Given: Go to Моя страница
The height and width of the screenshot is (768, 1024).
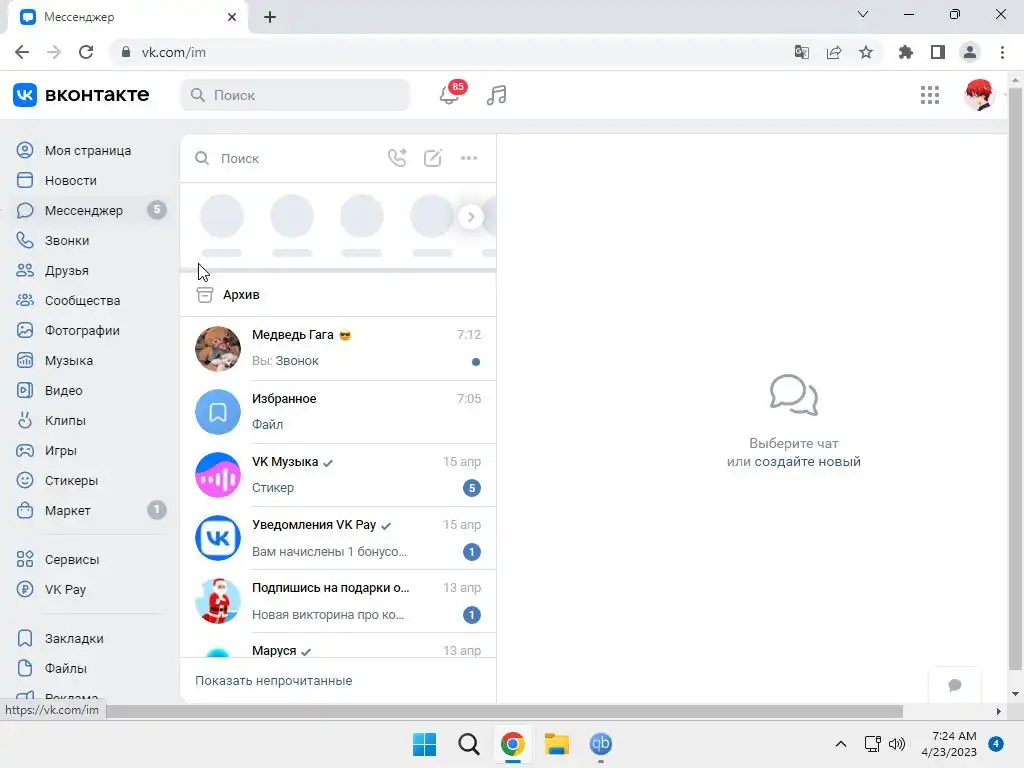Looking at the screenshot, I should click(x=88, y=150).
